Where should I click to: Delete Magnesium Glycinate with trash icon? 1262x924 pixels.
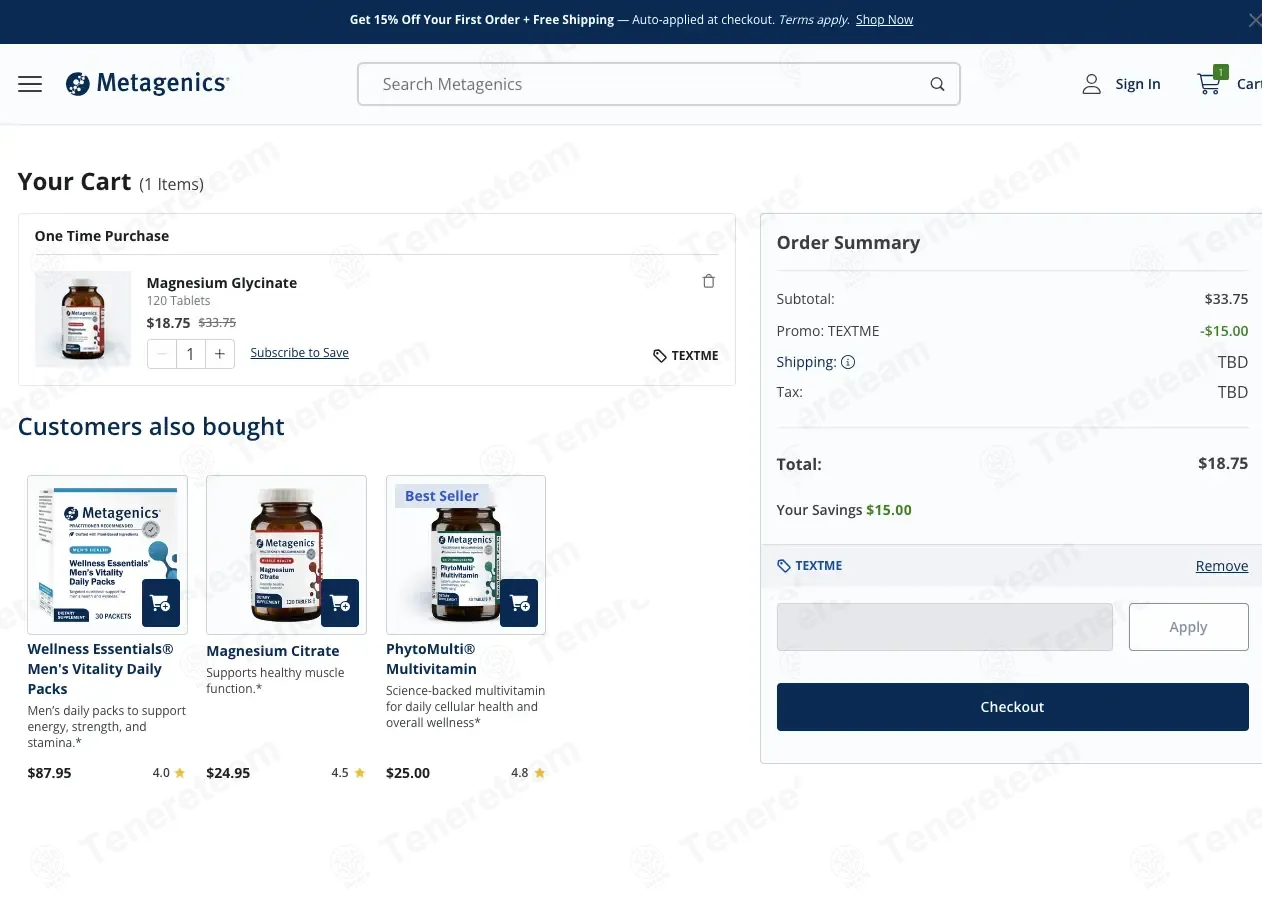pos(708,281)
